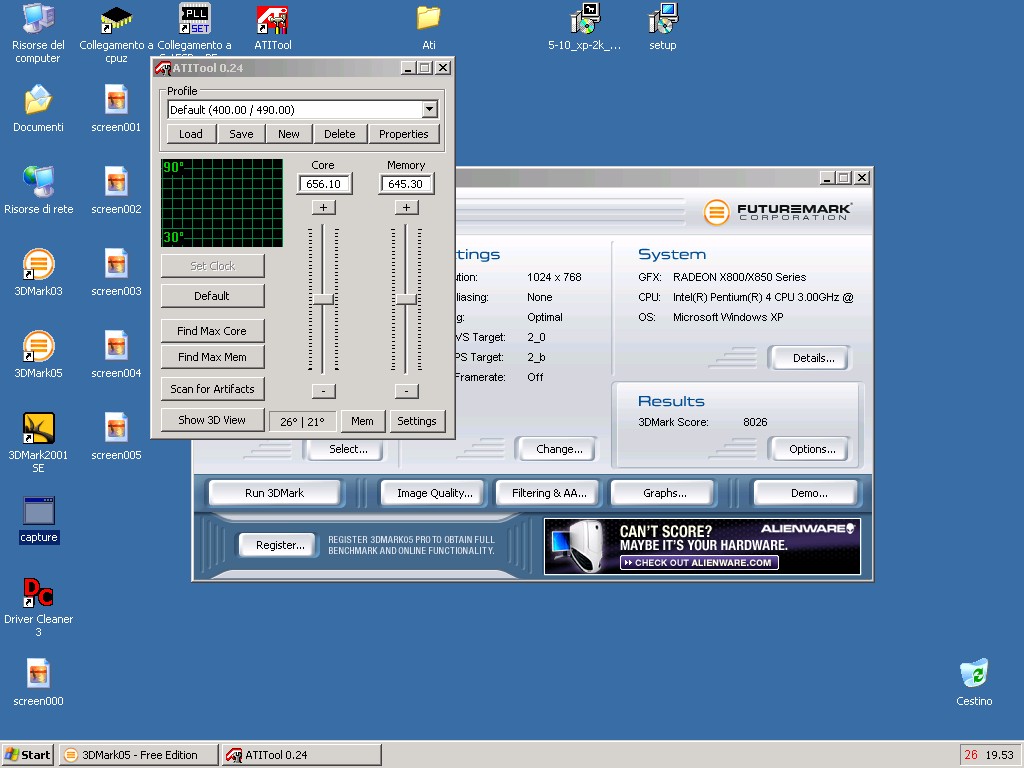
Task: Click Show 3D View button
Action: coord(212,421)
